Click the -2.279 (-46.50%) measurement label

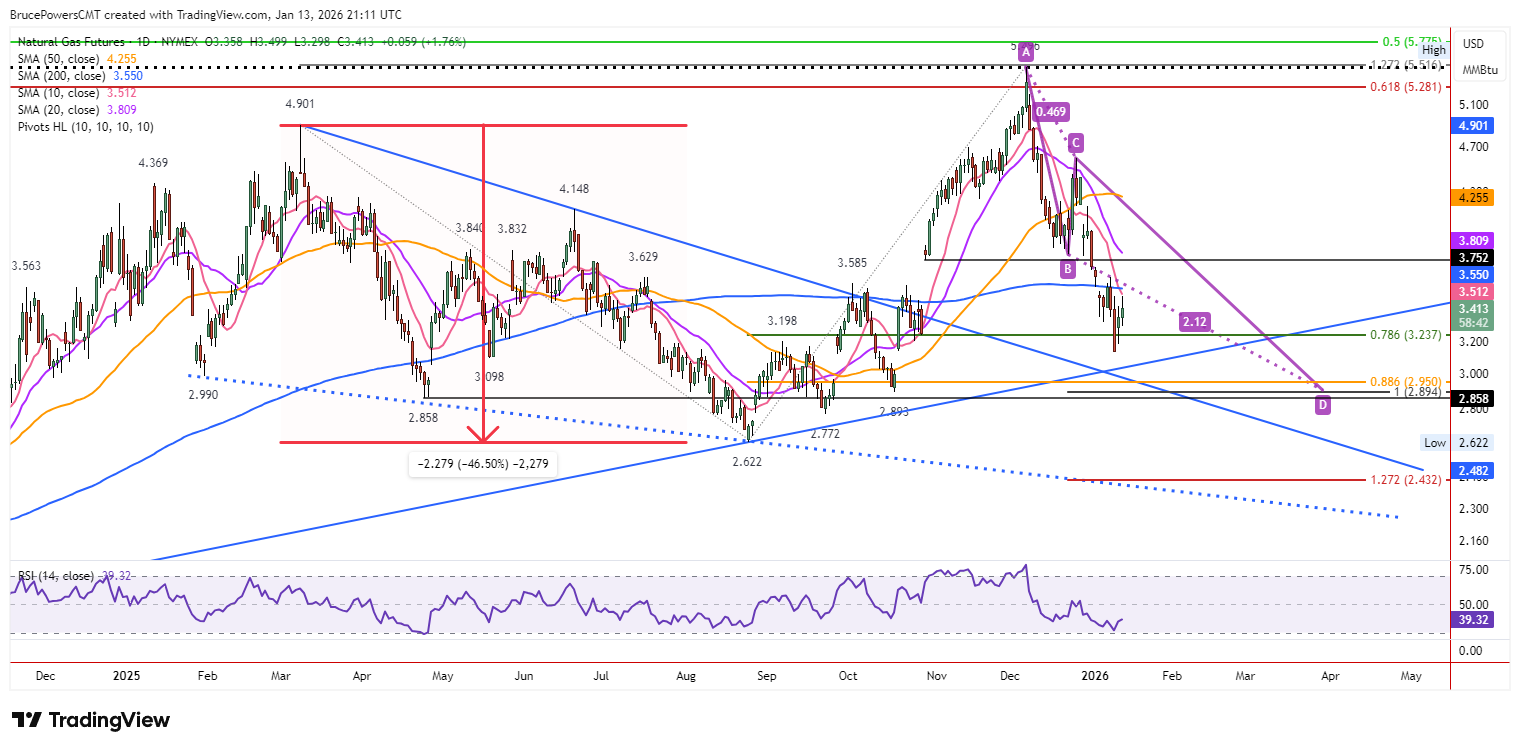484,464
